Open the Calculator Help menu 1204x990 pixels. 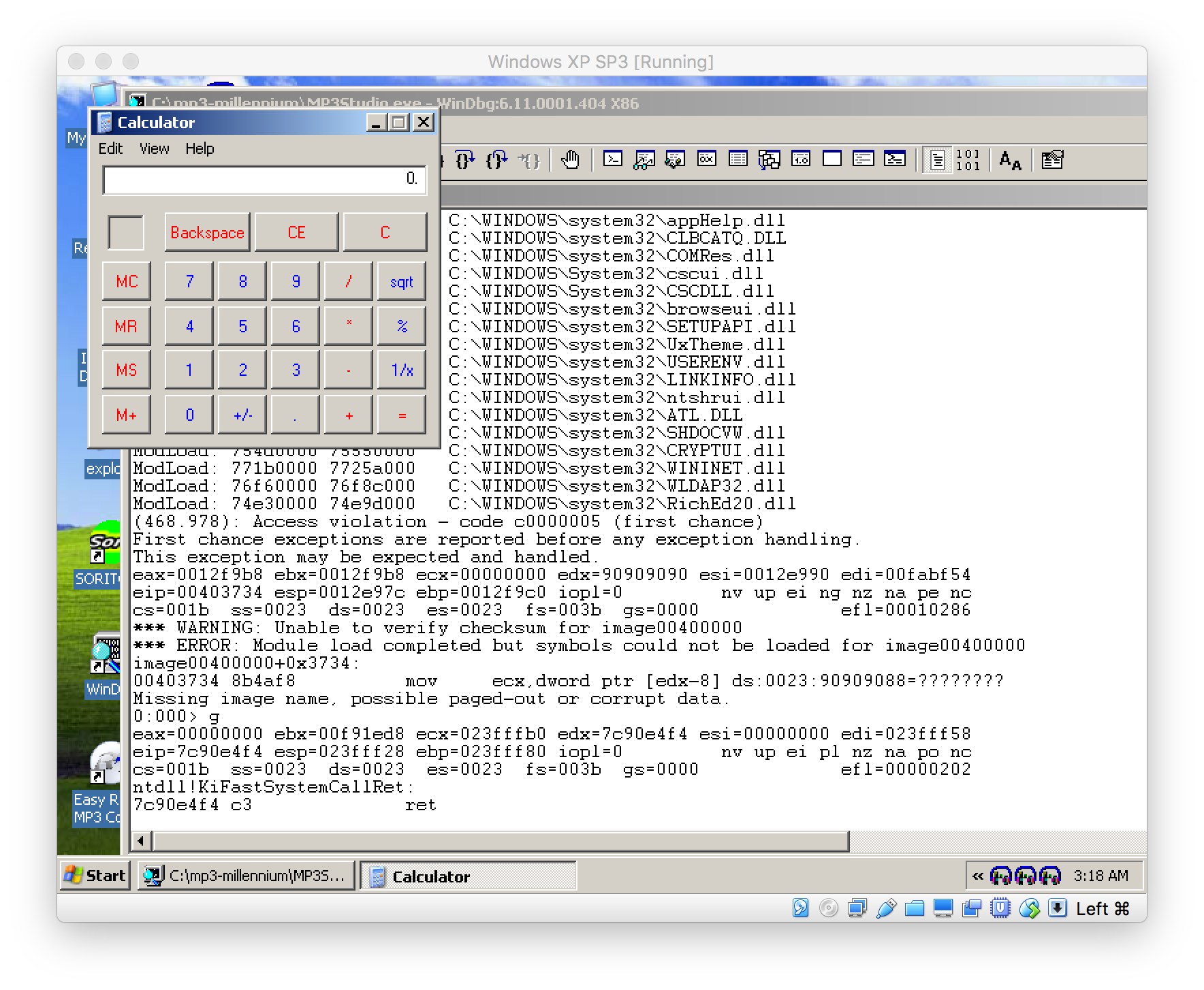pos(200,148)
